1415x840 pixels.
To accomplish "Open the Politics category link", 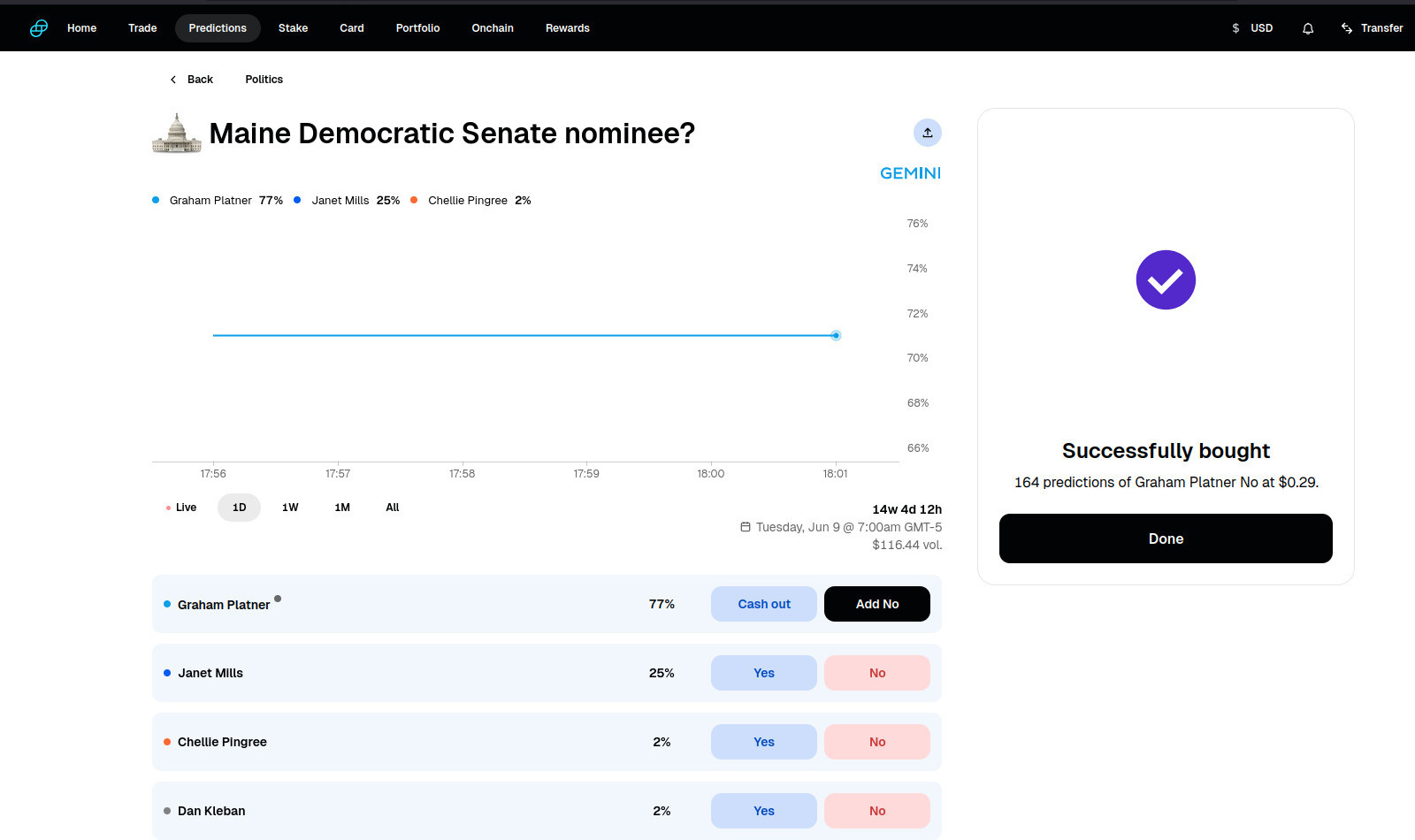I will tap(264, 80).
